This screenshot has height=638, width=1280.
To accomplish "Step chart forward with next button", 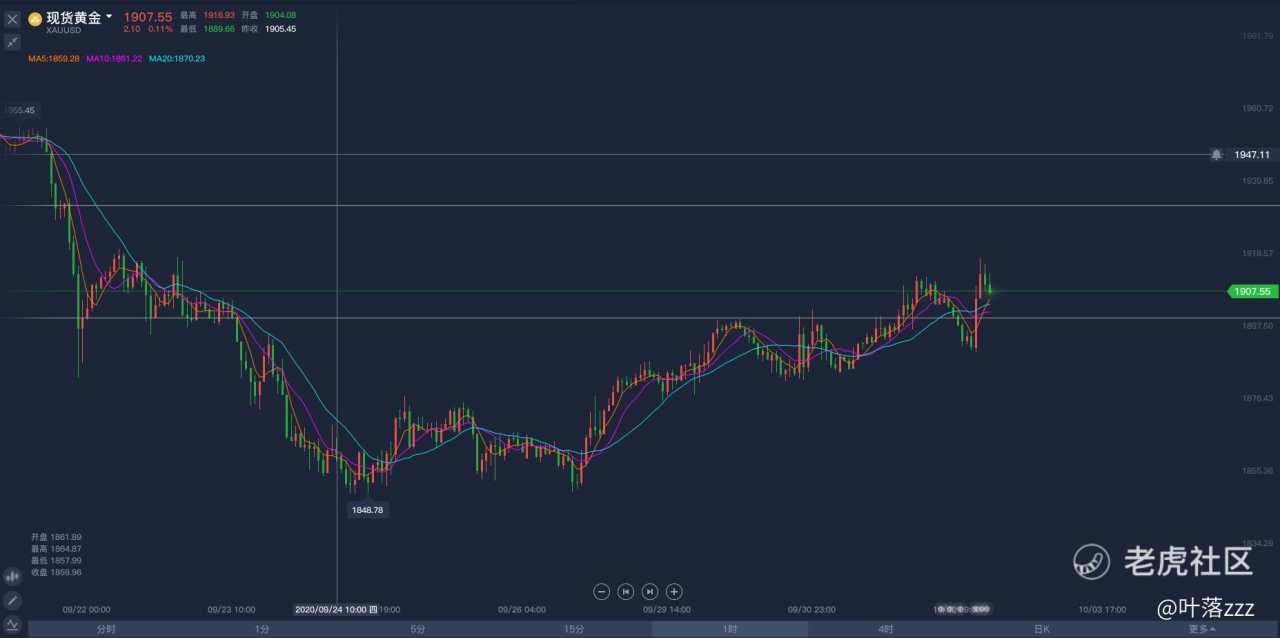I will [650, 591].
